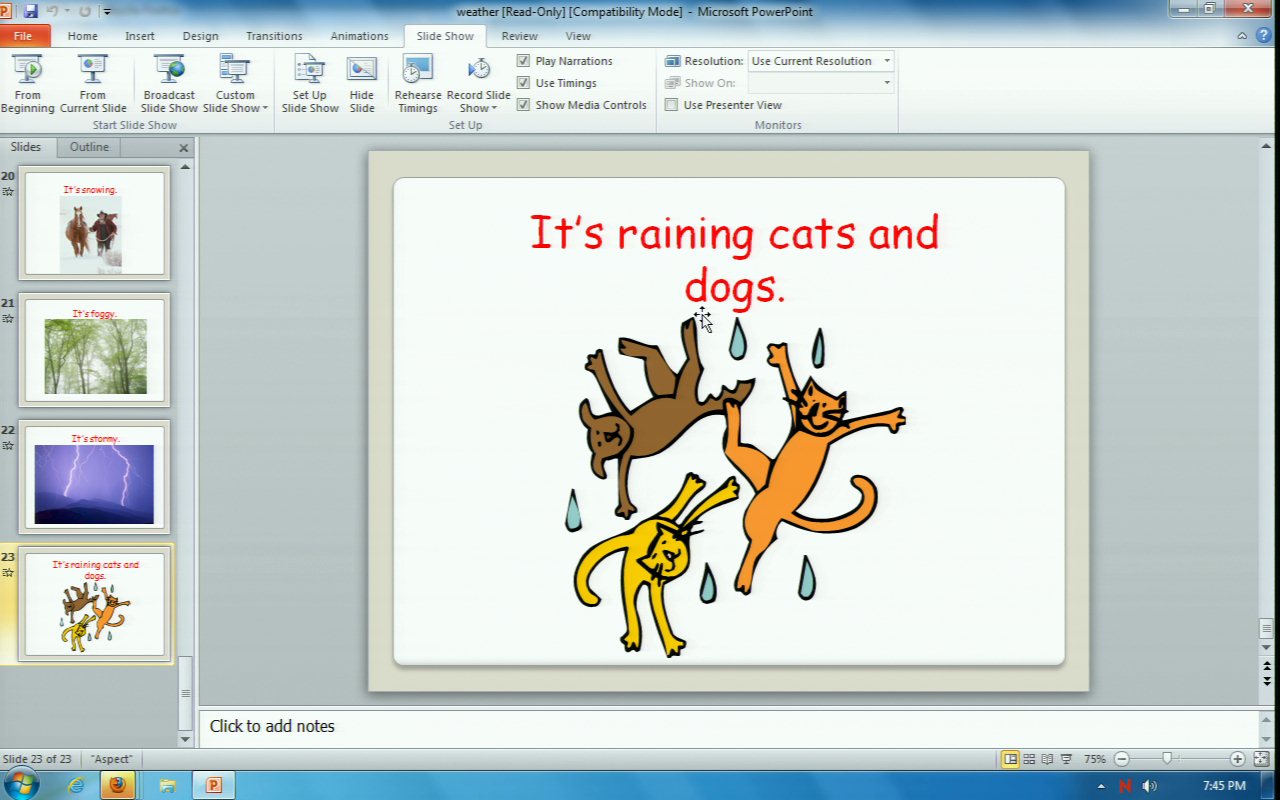Switch to the Animations ribbon tab
The width and height of the screenshot is (1280, 800).
point(359,36)
